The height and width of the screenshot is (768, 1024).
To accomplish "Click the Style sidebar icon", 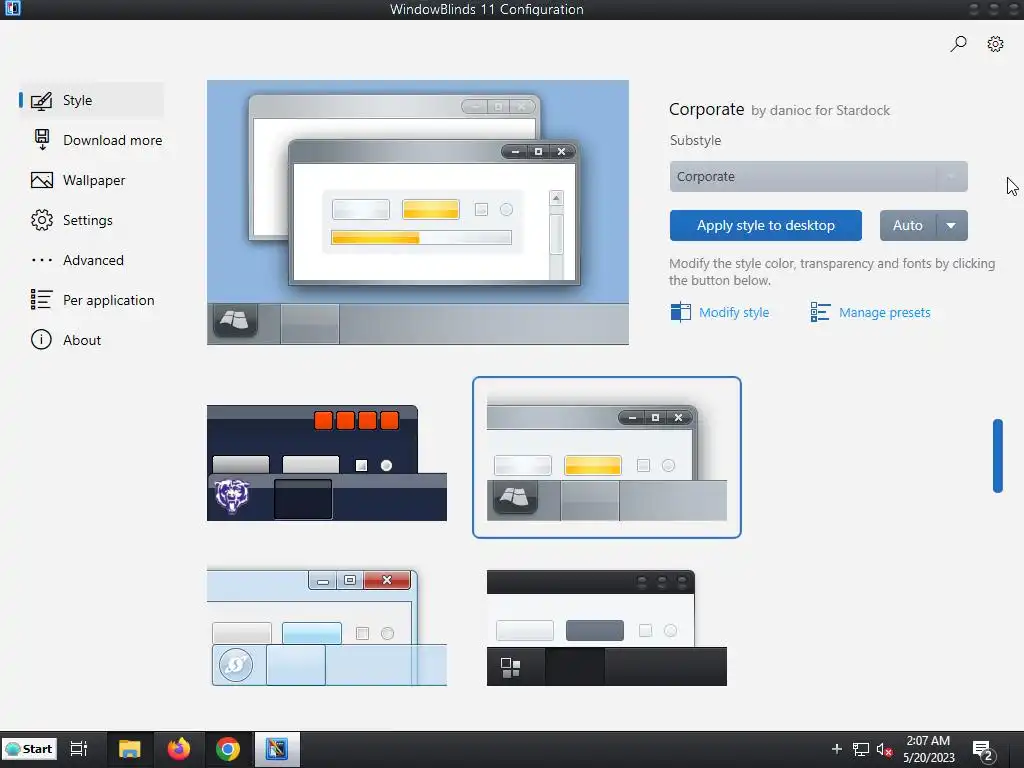I will coord(42,101).
